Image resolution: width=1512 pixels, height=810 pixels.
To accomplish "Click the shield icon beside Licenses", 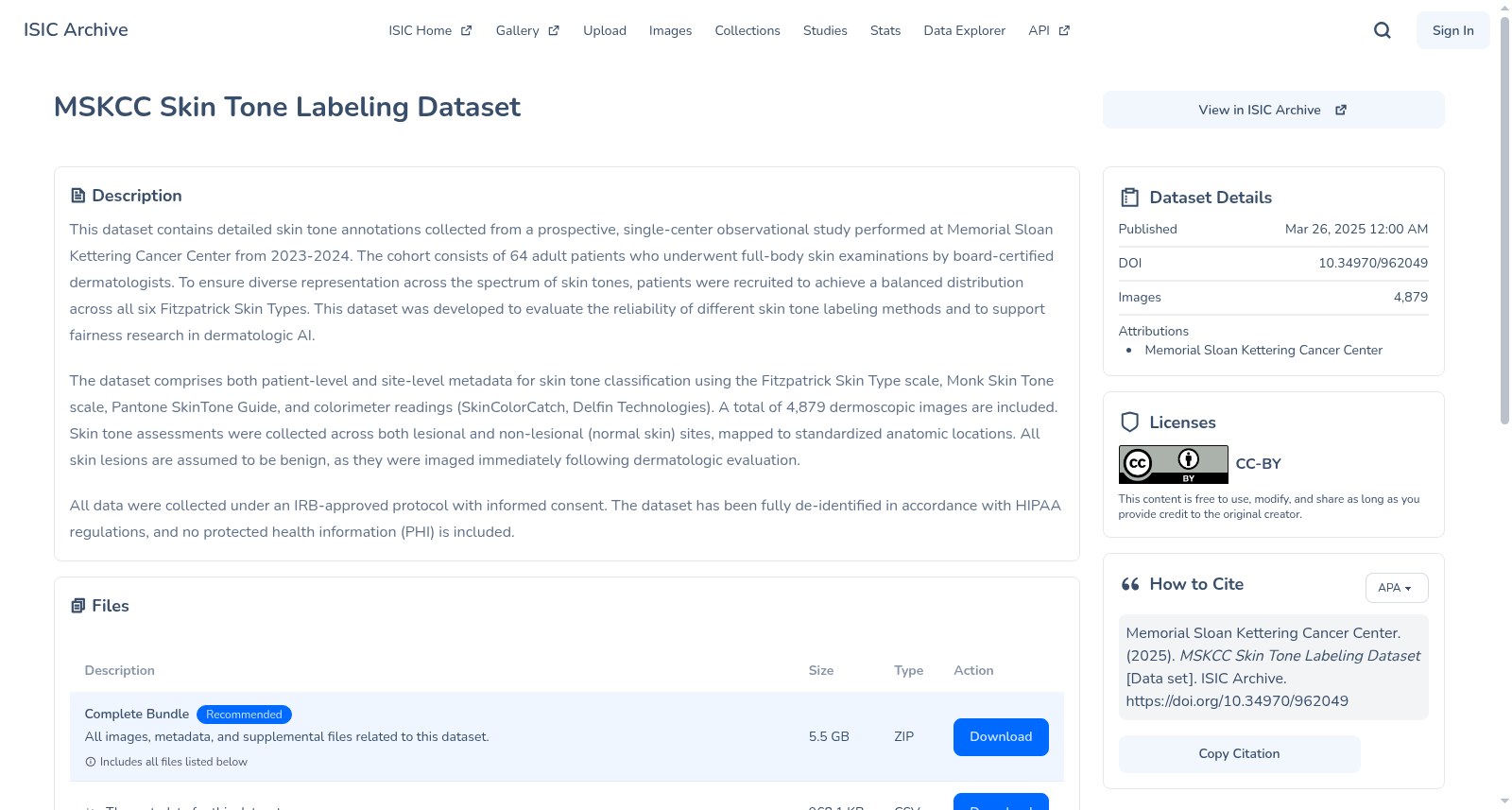I will 1130,422.
